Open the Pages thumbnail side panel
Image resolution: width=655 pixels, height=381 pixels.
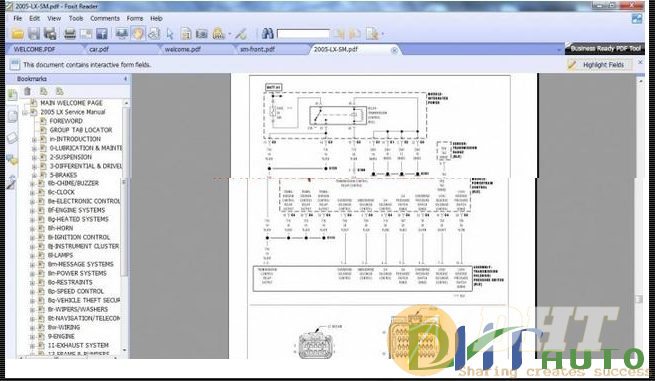point(13,116)
